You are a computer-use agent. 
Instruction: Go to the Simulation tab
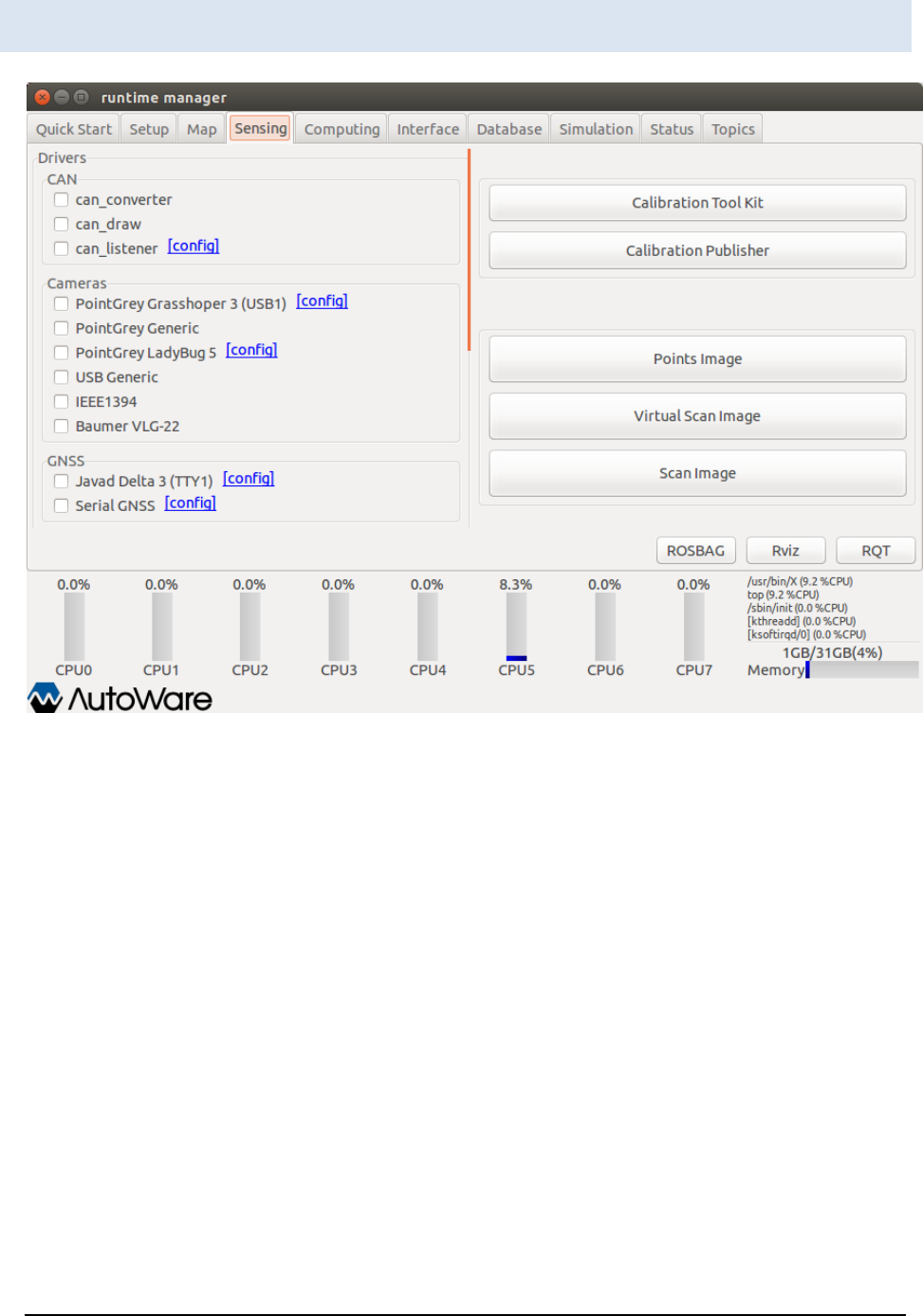point(596,129)
